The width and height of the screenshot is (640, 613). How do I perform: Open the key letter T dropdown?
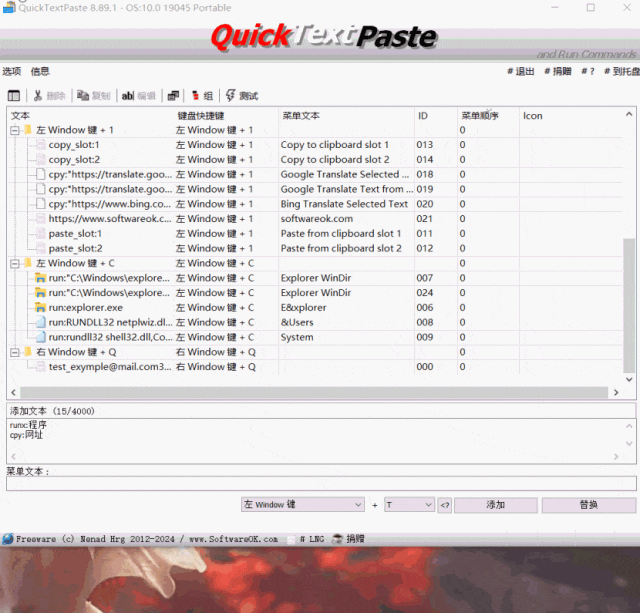click(409, 505)
